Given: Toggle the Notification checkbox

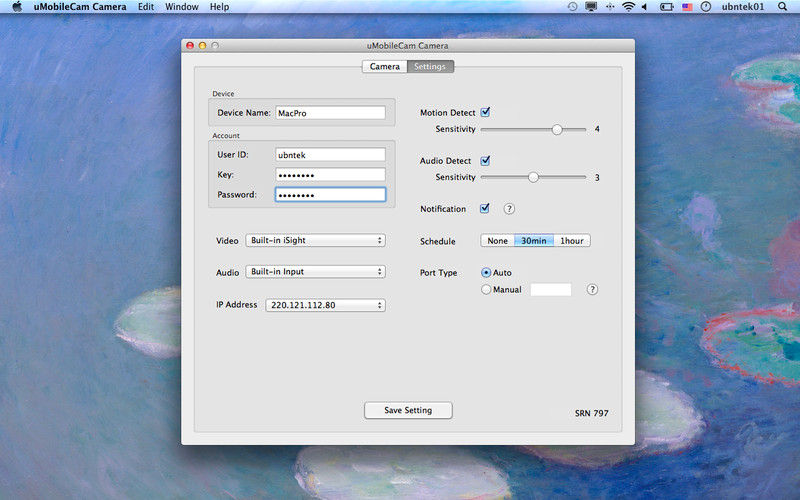Looking at the screenshot, I should [x=485, y=208].
